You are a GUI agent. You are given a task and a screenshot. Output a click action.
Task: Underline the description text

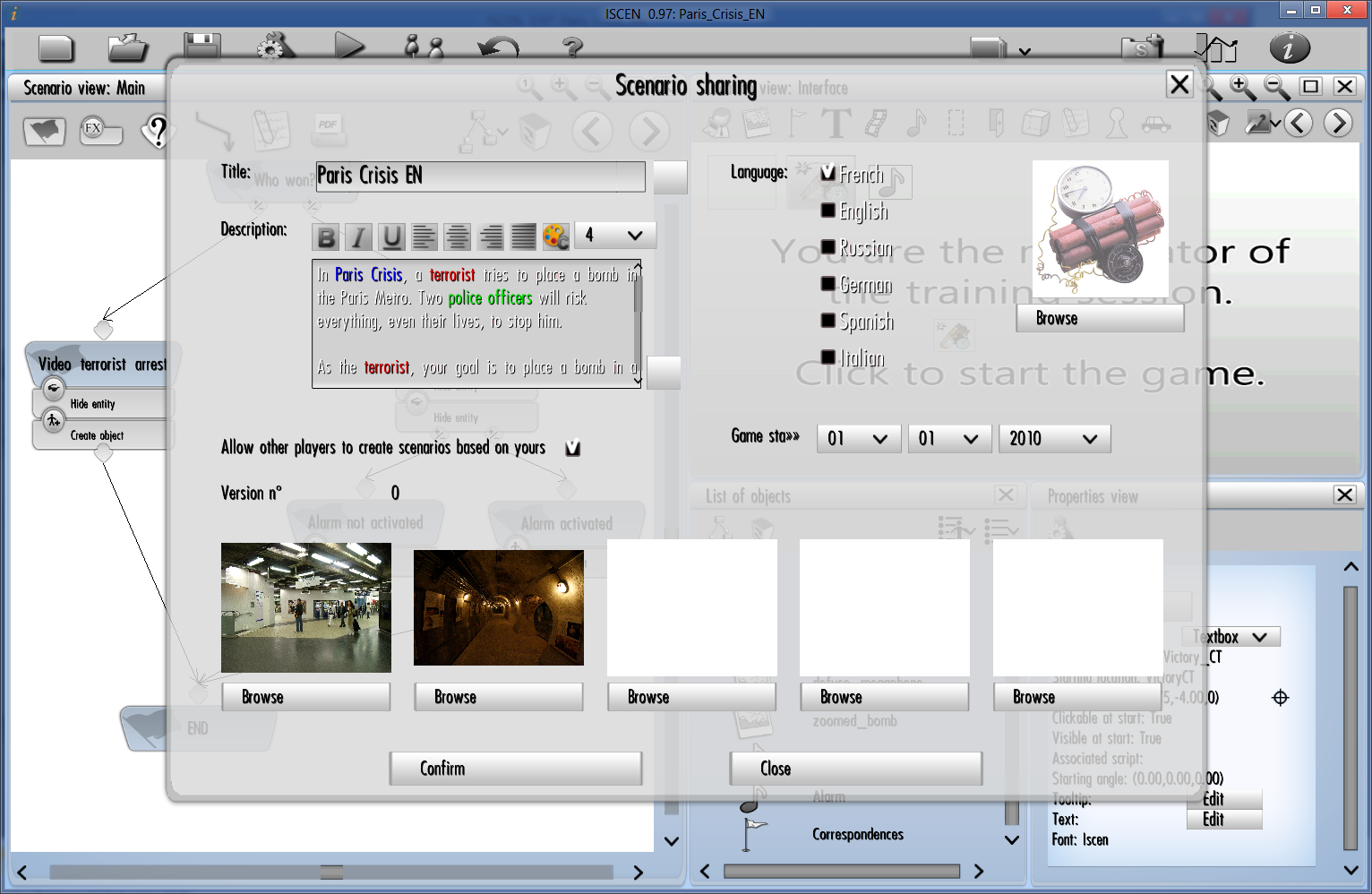(392, 237)
